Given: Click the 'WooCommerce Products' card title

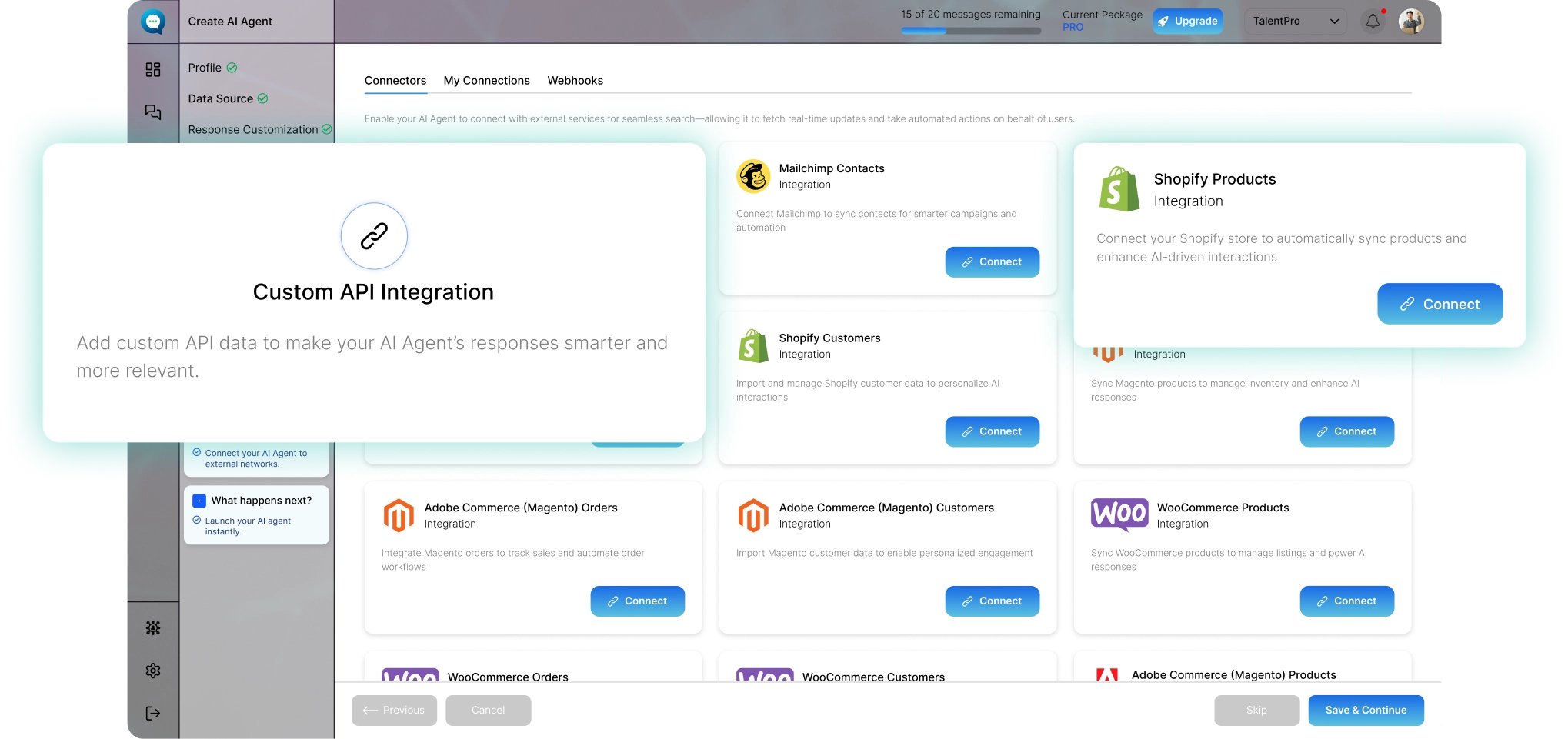Looking at the screenshot, I should (1223, 508).
